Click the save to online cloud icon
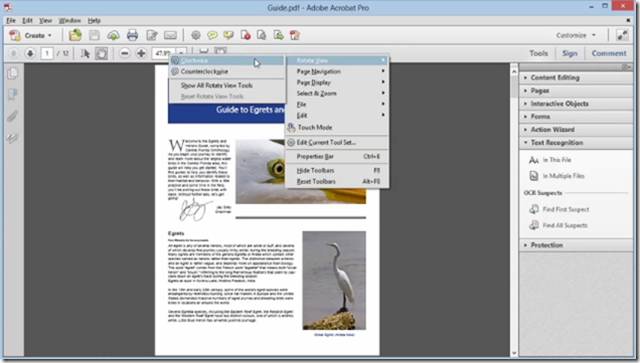 click(x=113, y=36)
